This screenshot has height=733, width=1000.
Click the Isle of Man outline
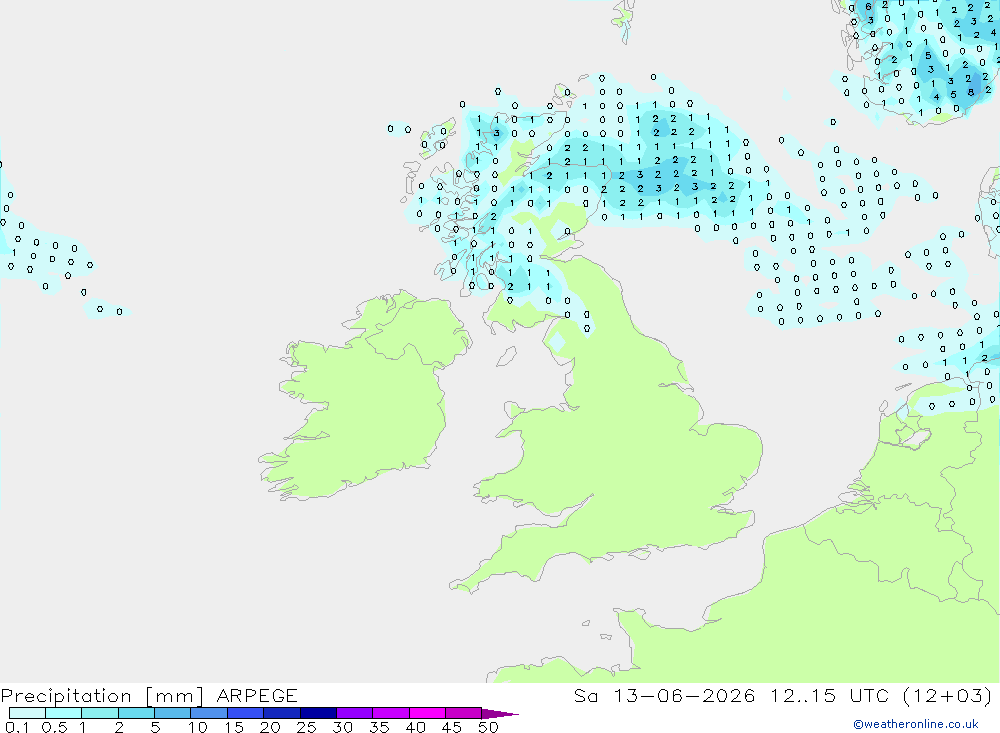click(x=506, y=356)
